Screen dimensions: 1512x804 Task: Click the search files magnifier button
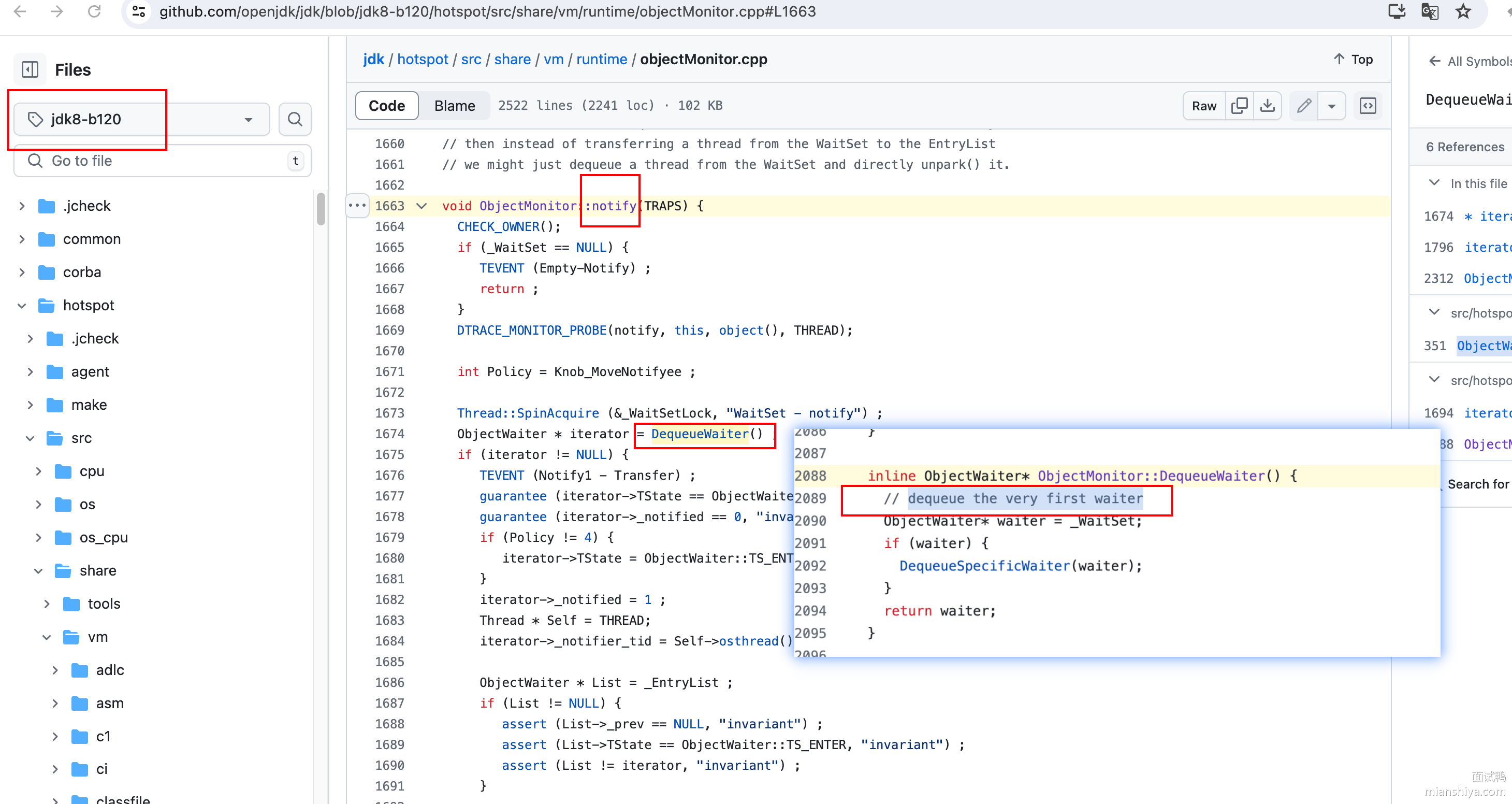[x=295, y=119]
